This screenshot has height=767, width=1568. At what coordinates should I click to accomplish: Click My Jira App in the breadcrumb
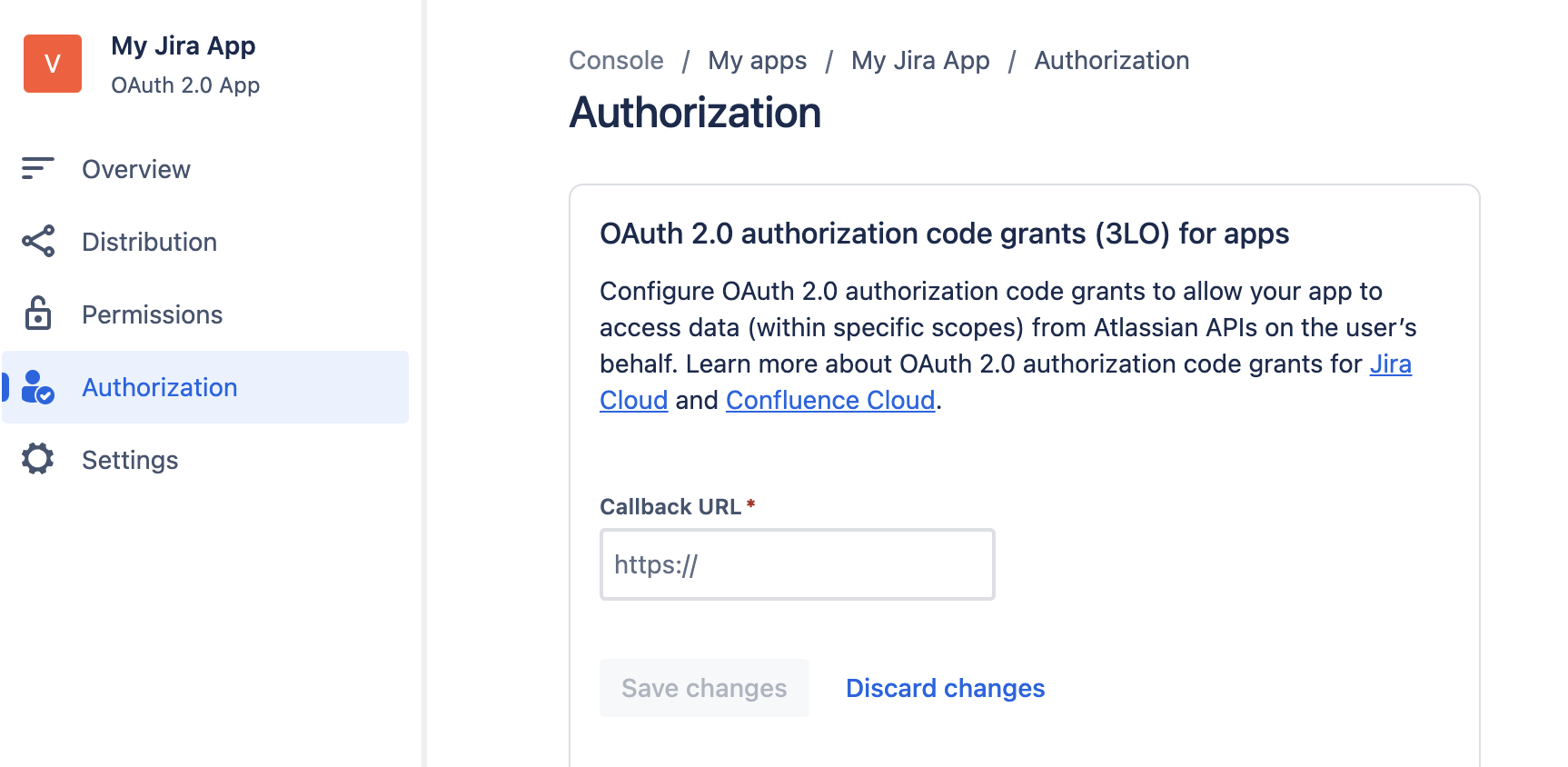coord(920,60)
